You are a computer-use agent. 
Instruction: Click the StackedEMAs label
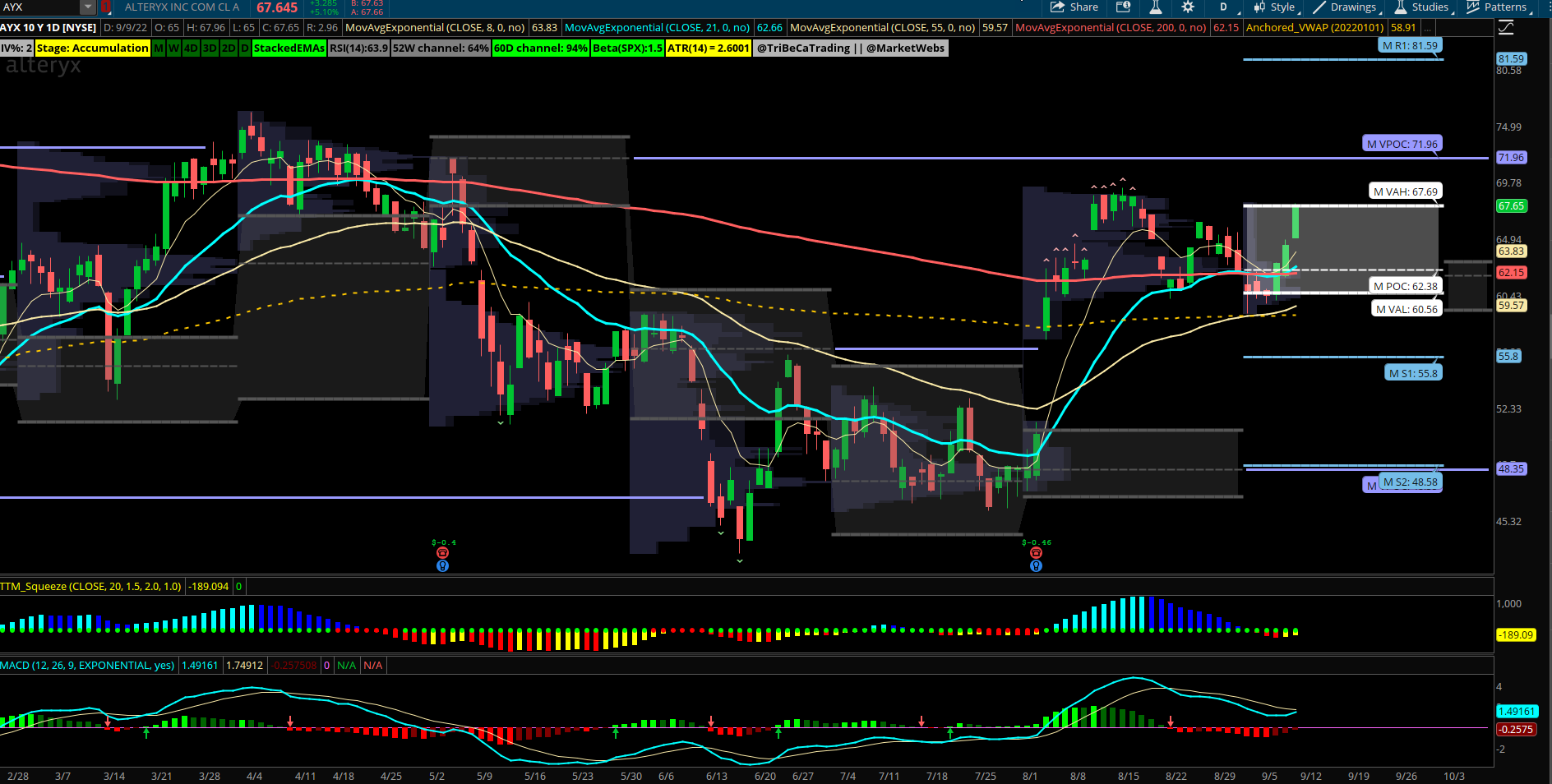(x=289, y=48)
